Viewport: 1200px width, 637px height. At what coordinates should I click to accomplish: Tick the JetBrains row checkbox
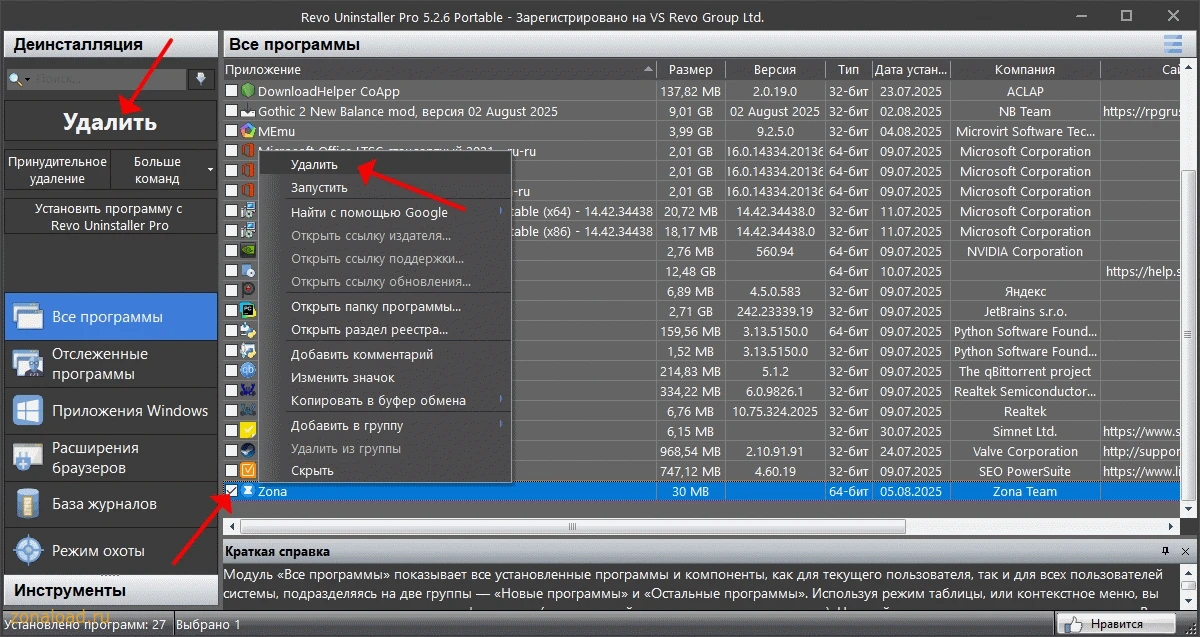[x=232, y=311]
